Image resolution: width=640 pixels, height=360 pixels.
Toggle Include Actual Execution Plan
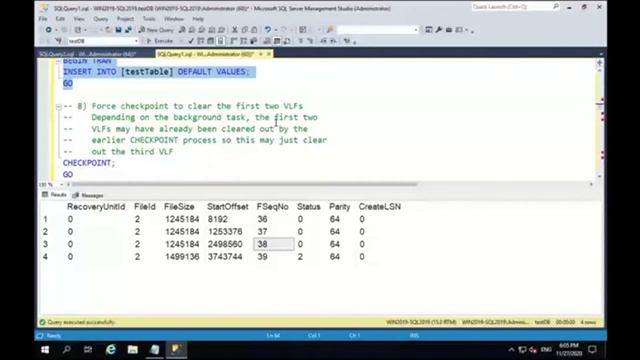tap(233, 41)
